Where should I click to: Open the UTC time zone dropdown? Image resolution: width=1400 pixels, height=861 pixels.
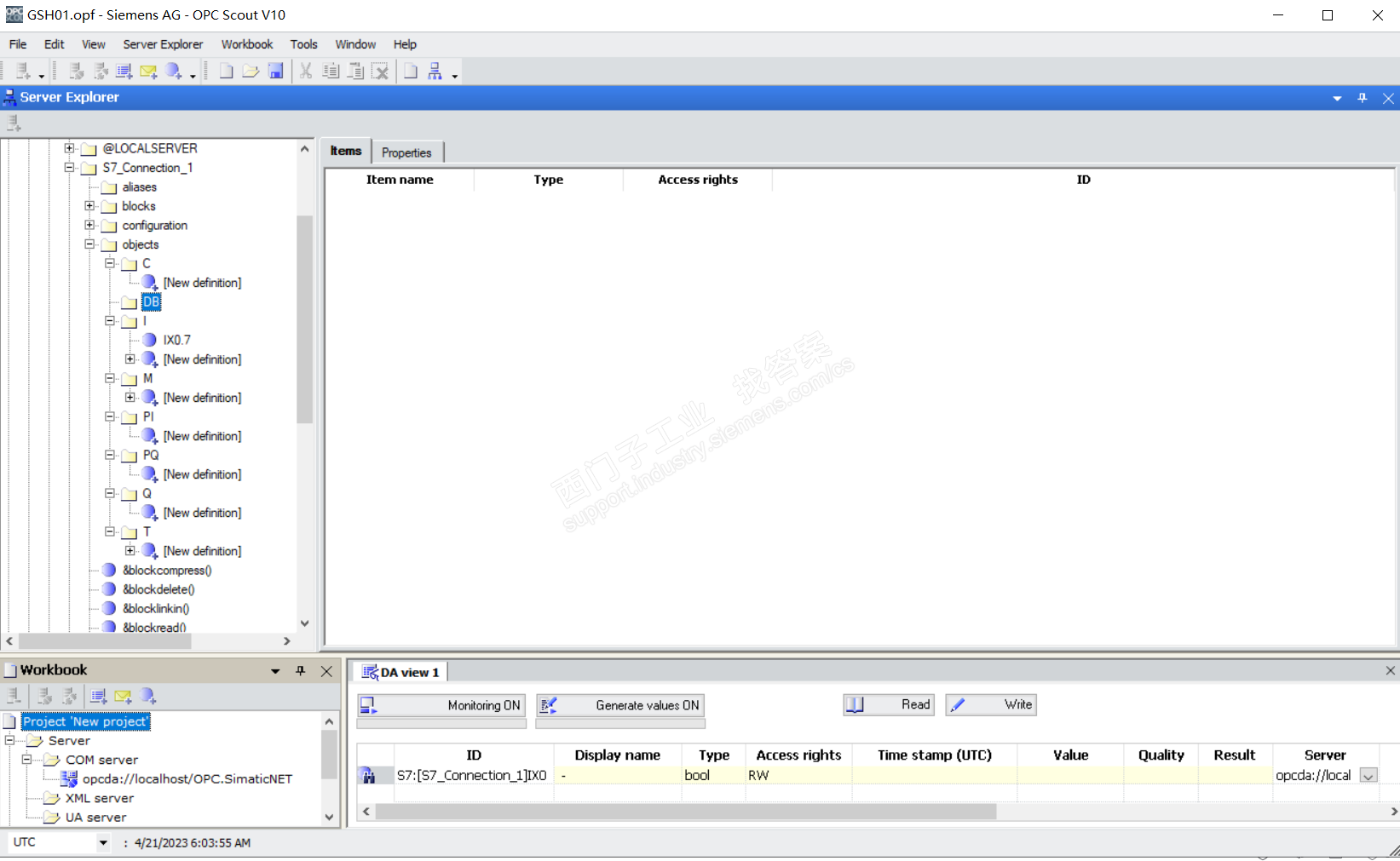pos(103,843)
